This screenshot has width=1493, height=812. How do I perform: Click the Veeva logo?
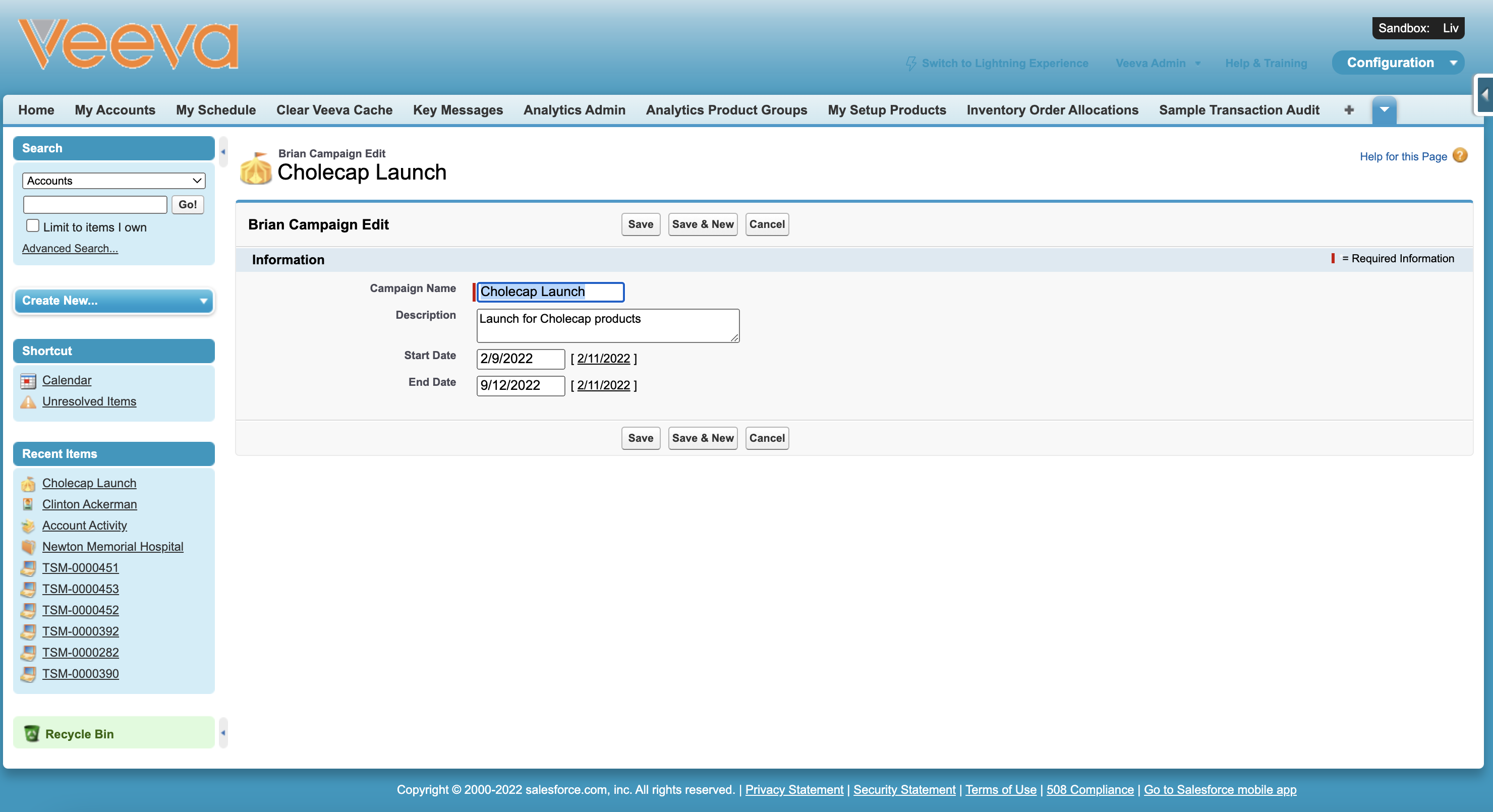click(128, 44)
